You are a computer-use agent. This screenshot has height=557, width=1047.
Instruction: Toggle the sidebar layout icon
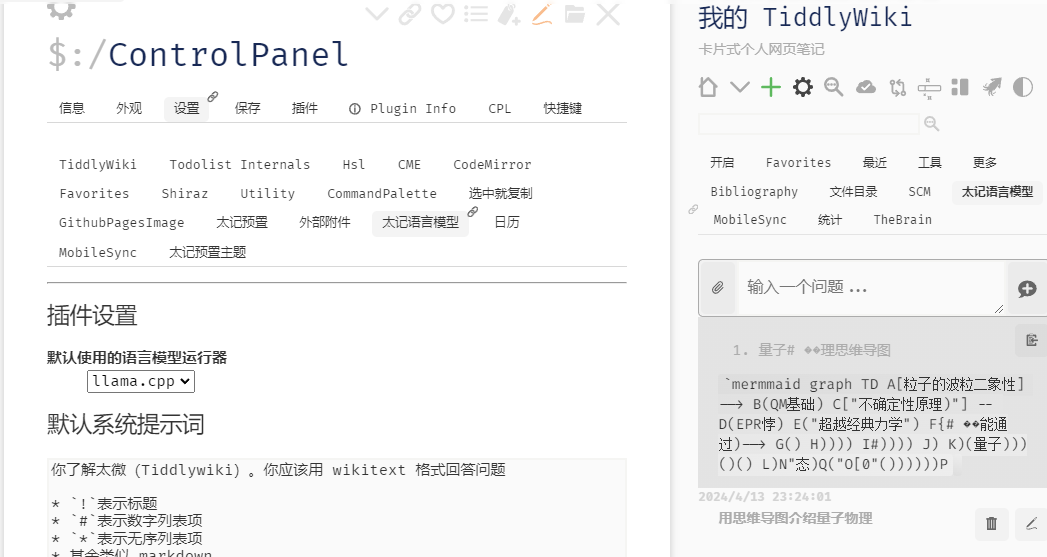click(960, 88)
